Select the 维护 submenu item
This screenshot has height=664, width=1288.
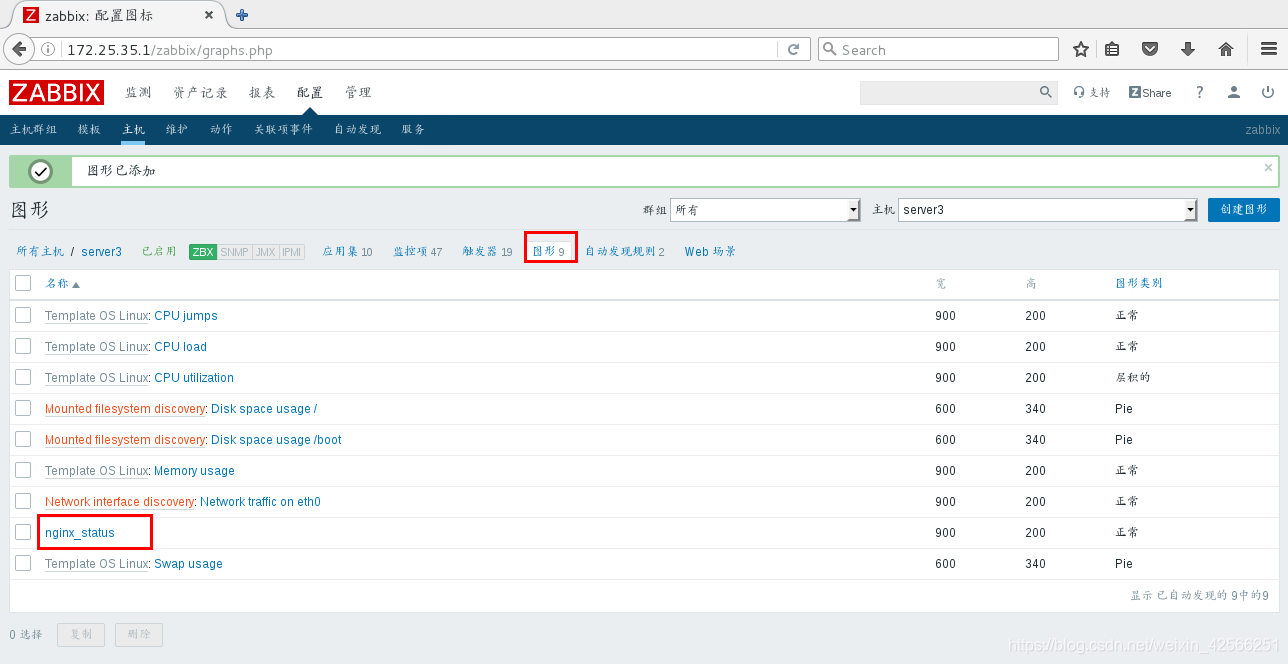click(x=177, y=130)
